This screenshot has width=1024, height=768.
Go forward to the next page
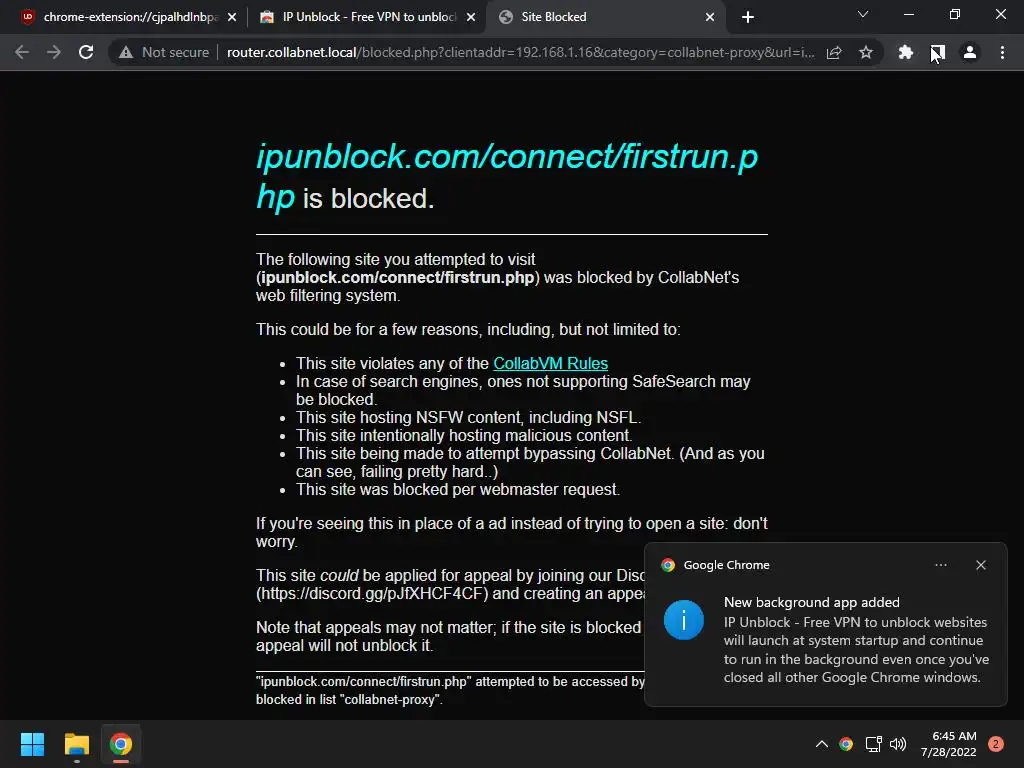pyautogui.click(x=54, y=52)
